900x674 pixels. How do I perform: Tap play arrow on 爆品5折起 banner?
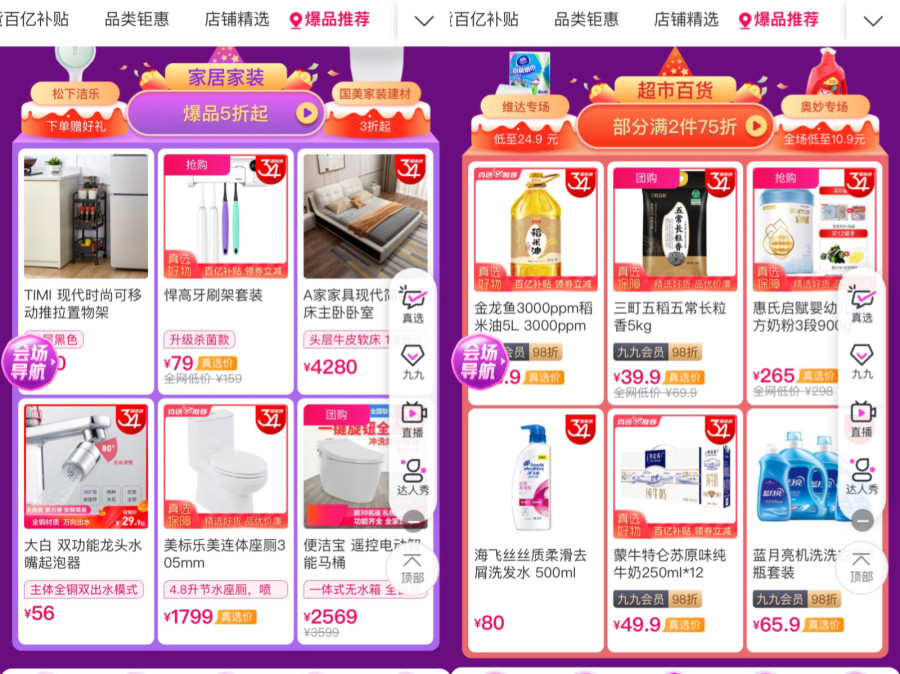pos(307,113)
